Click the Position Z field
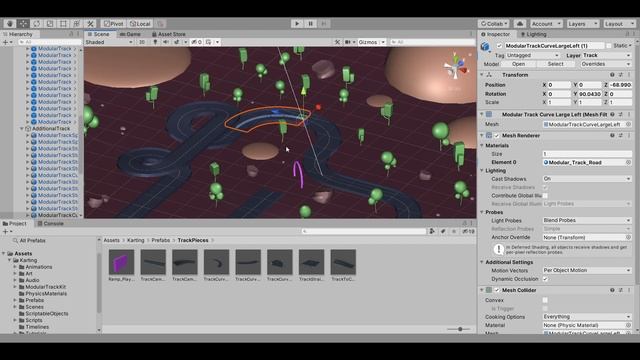The width and height of the screenshot is (640, 360). [620, 85]
